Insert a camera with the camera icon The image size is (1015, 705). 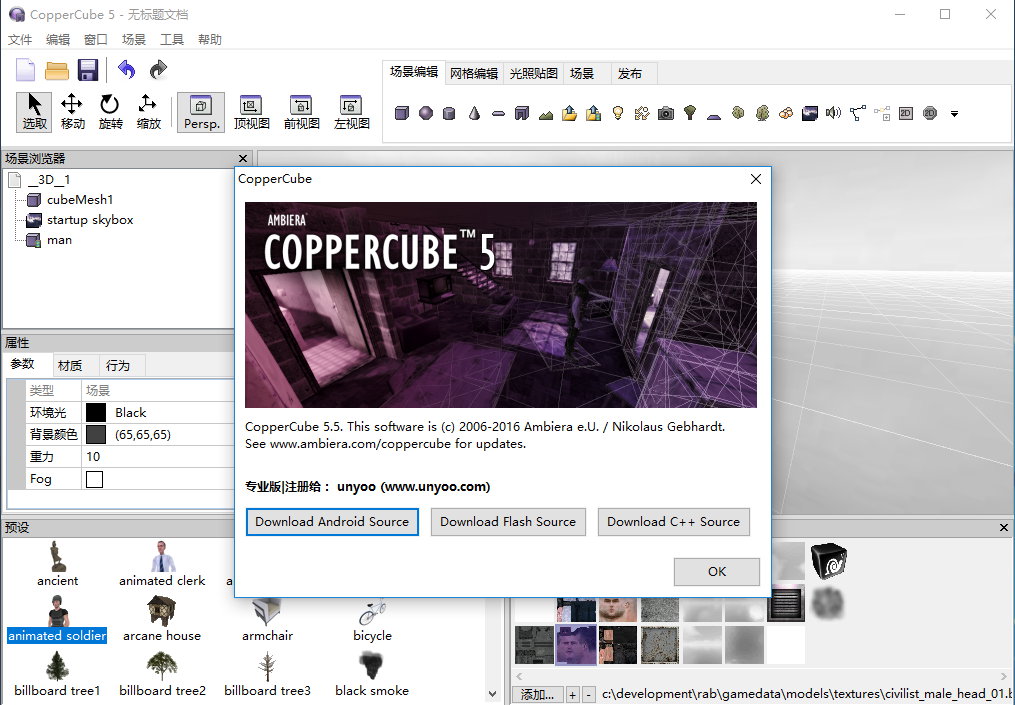(x=666, y=113)
